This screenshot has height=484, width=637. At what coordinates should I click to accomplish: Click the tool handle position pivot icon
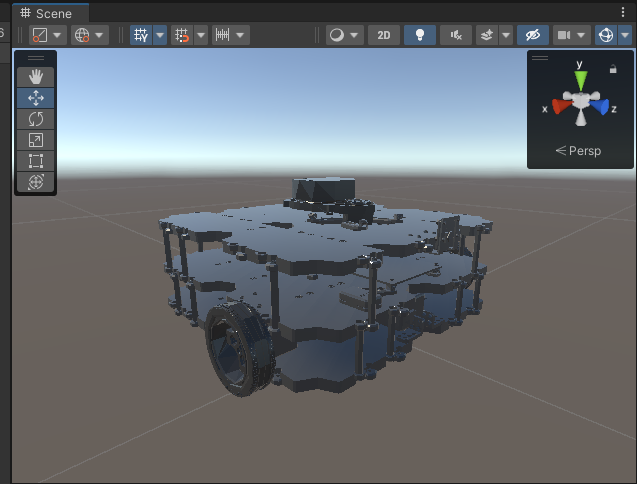pyautogui.click(x=40, y=35)
